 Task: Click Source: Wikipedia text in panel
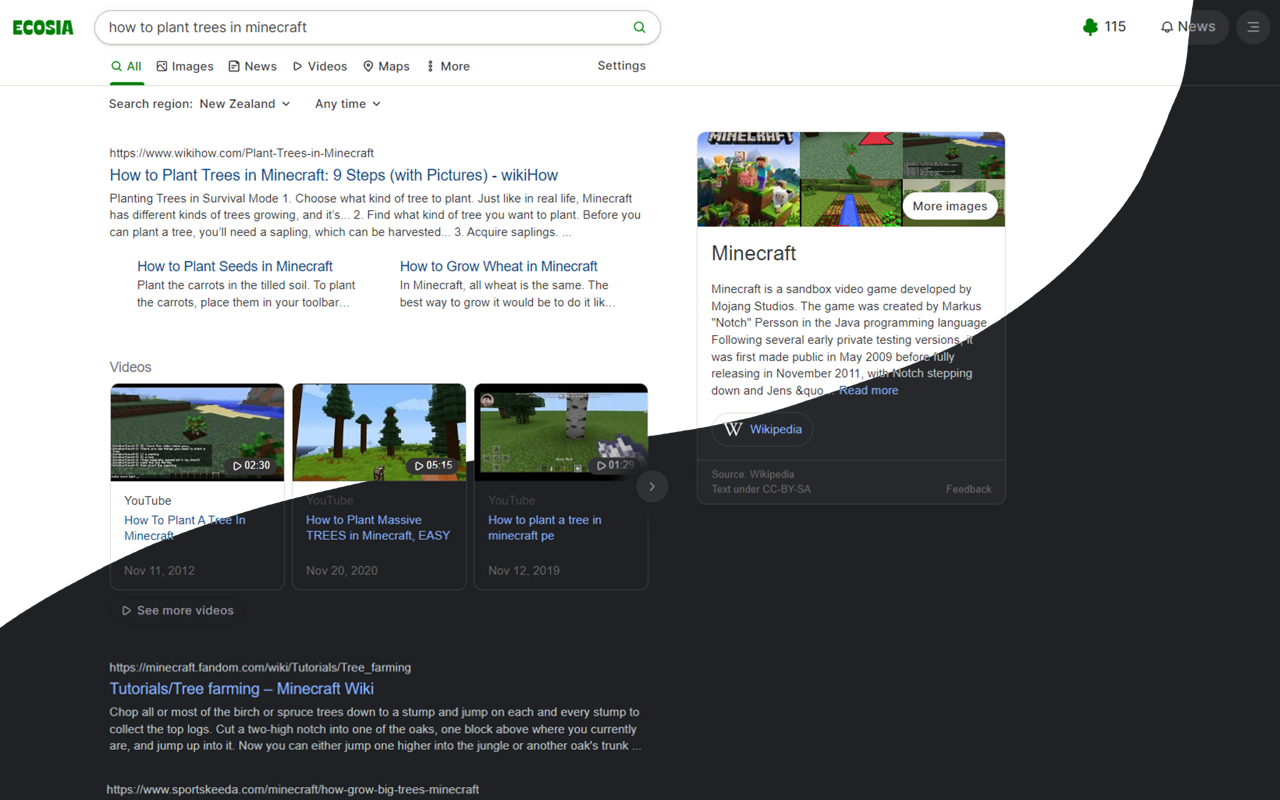click(753, 474)
